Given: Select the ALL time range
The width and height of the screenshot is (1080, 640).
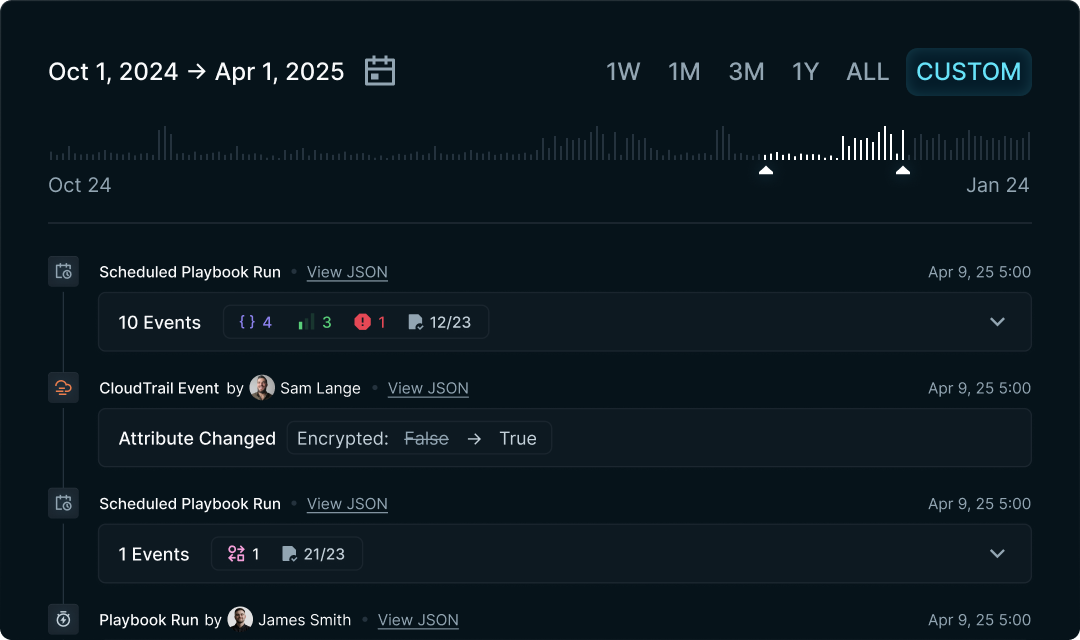Looking at the screenshot, I should 867,71.
